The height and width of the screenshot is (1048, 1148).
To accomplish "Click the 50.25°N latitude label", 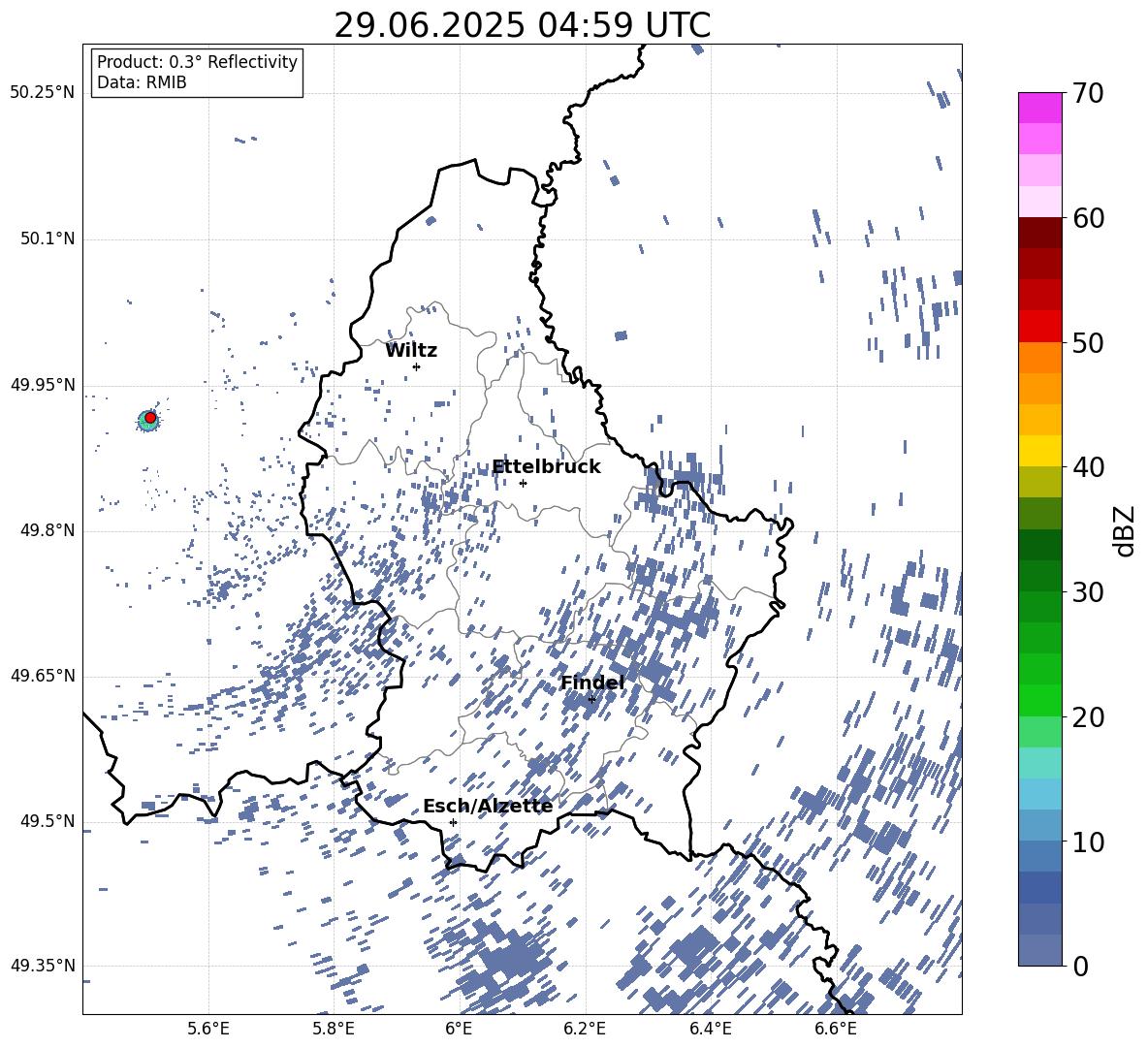I will coord(43,93).
